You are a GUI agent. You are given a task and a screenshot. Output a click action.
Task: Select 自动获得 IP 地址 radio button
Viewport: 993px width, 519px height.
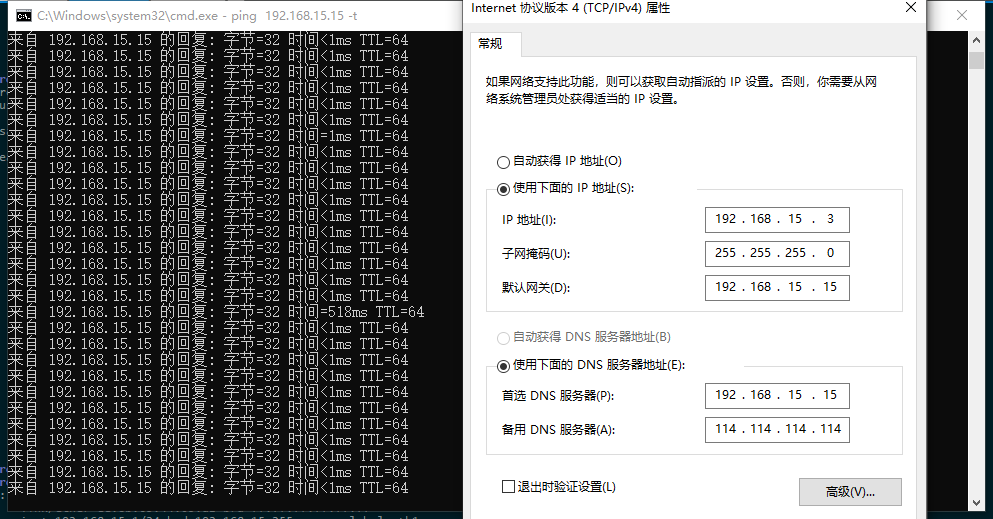click(x=503, y=162)
